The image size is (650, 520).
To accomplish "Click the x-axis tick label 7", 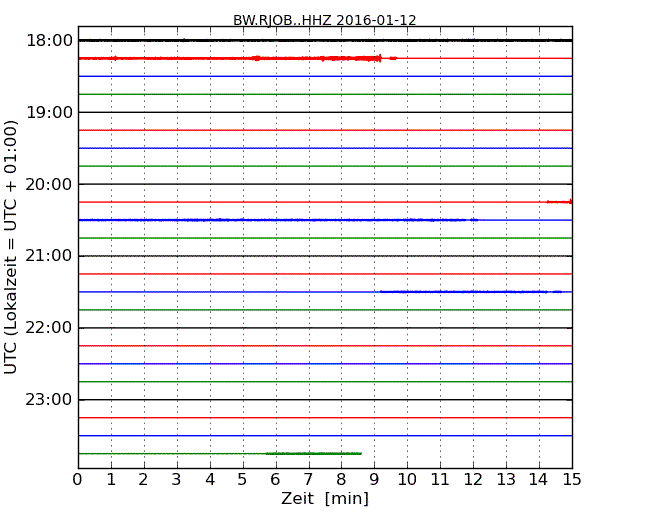I will (x=308, y=479).
